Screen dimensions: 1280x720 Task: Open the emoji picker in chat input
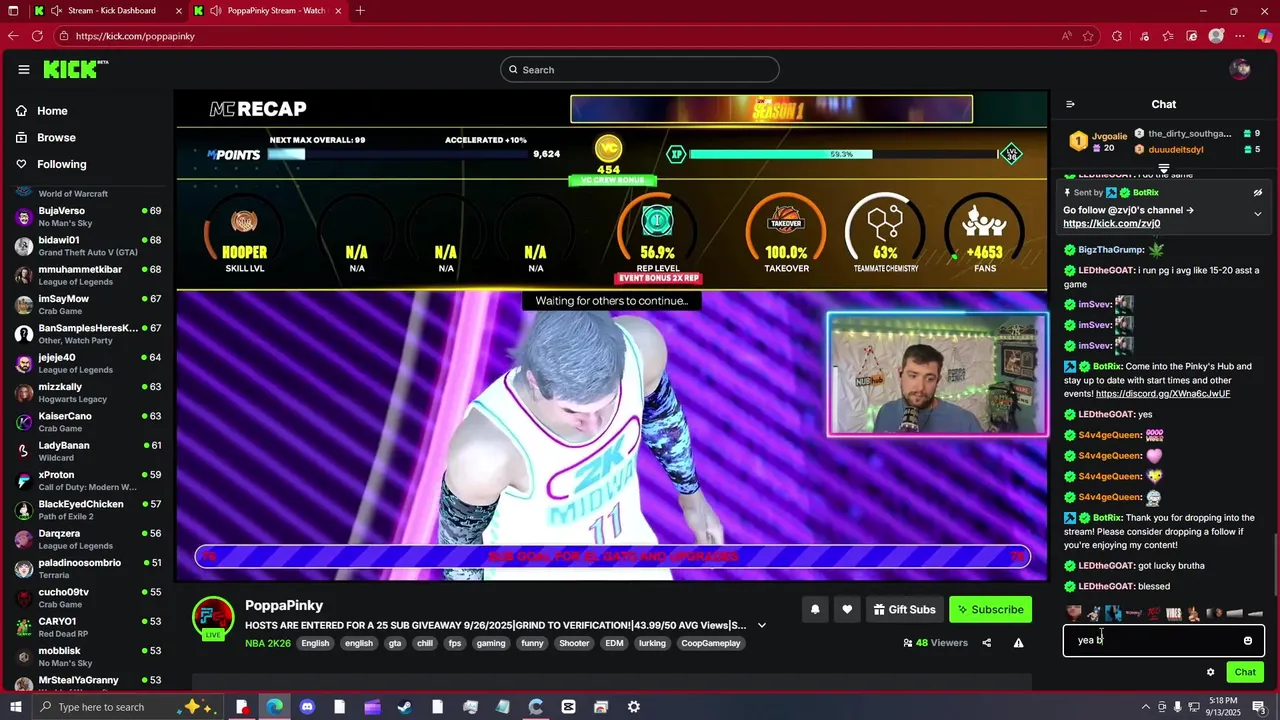(1247, 640)
